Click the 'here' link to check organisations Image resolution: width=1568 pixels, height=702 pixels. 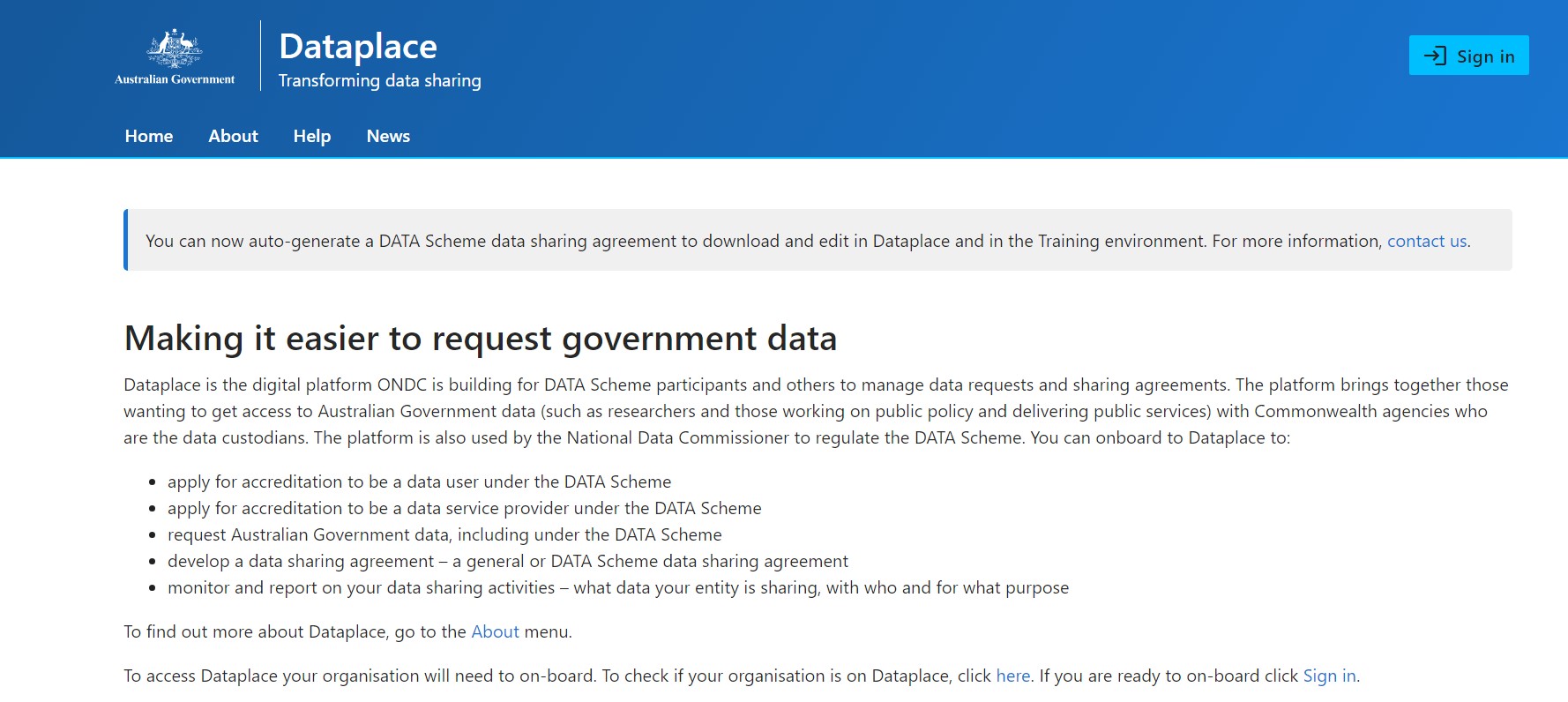(1012, 676)
